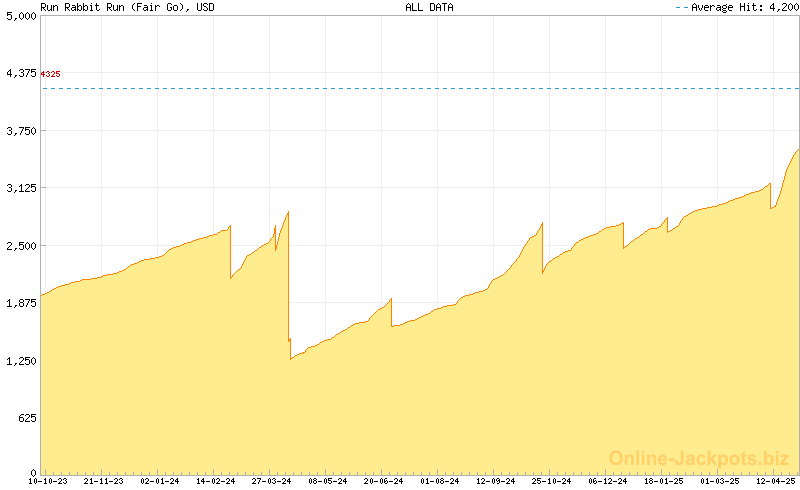Click the 20-06-24 date label

click(x=384, y=482)
